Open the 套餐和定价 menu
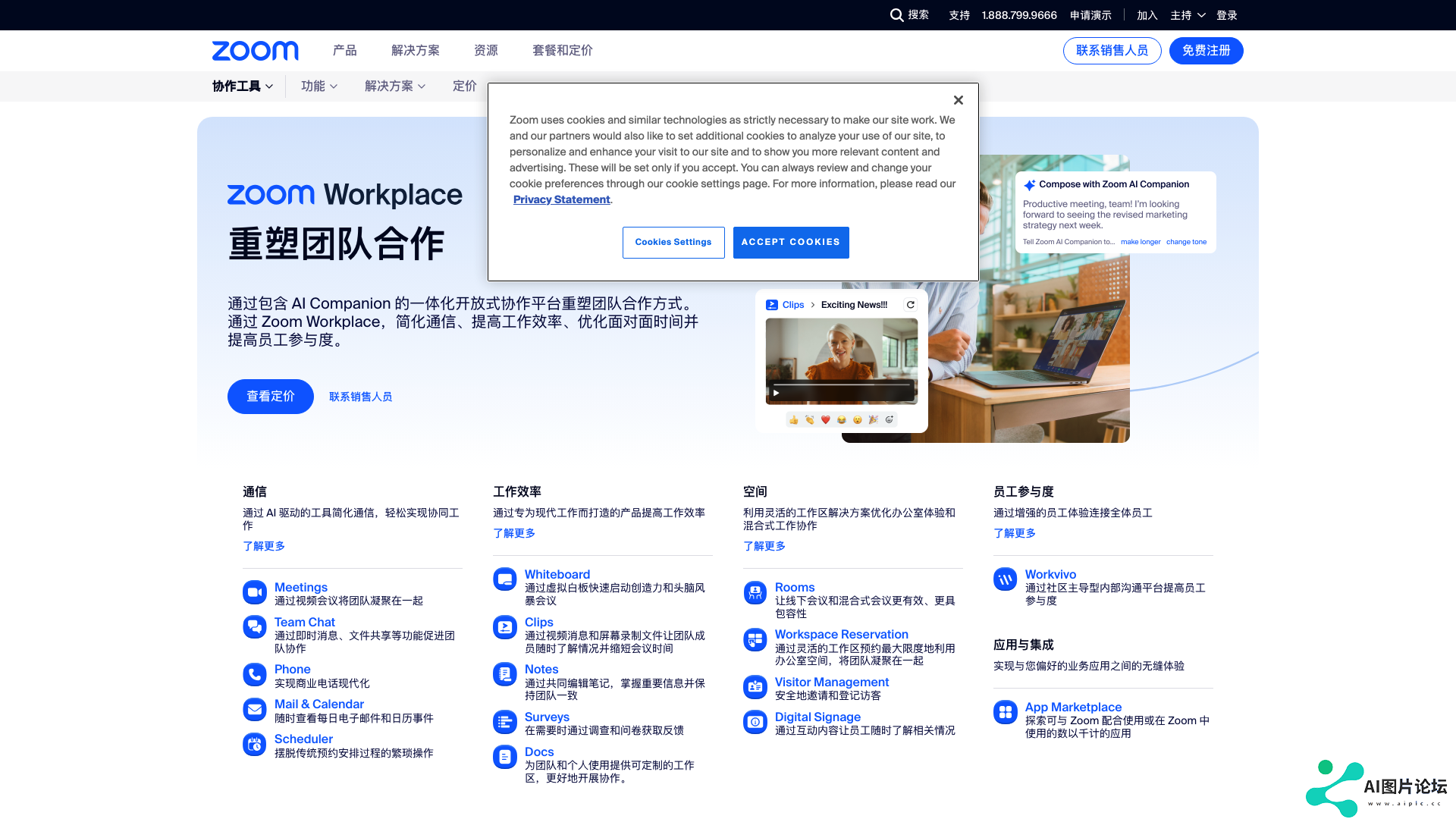Image resolution: width=1456 pixels, height=819 pixels. coord(563,51)
